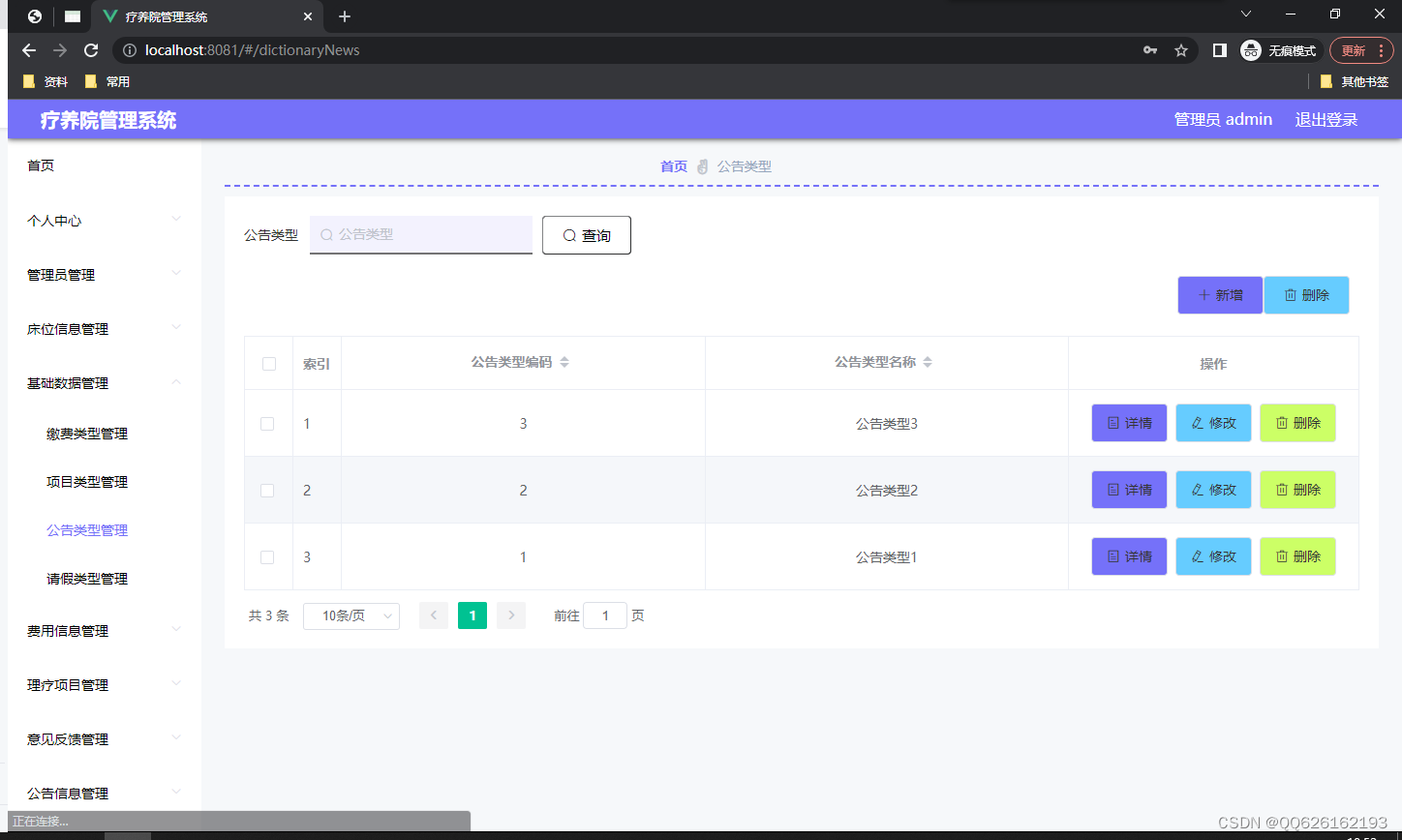Click the browser back arrow
The width and height of the screenshot is (1402, 840).
[x=29, y=50]
